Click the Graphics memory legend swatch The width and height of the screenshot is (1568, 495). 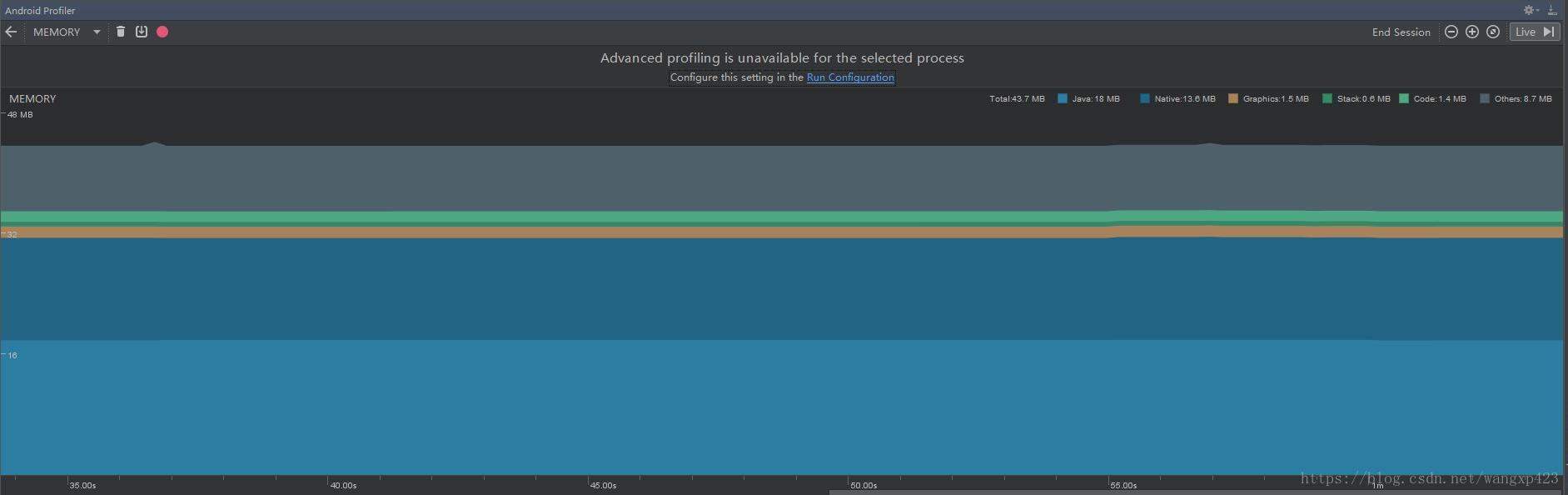(1233, 98)
